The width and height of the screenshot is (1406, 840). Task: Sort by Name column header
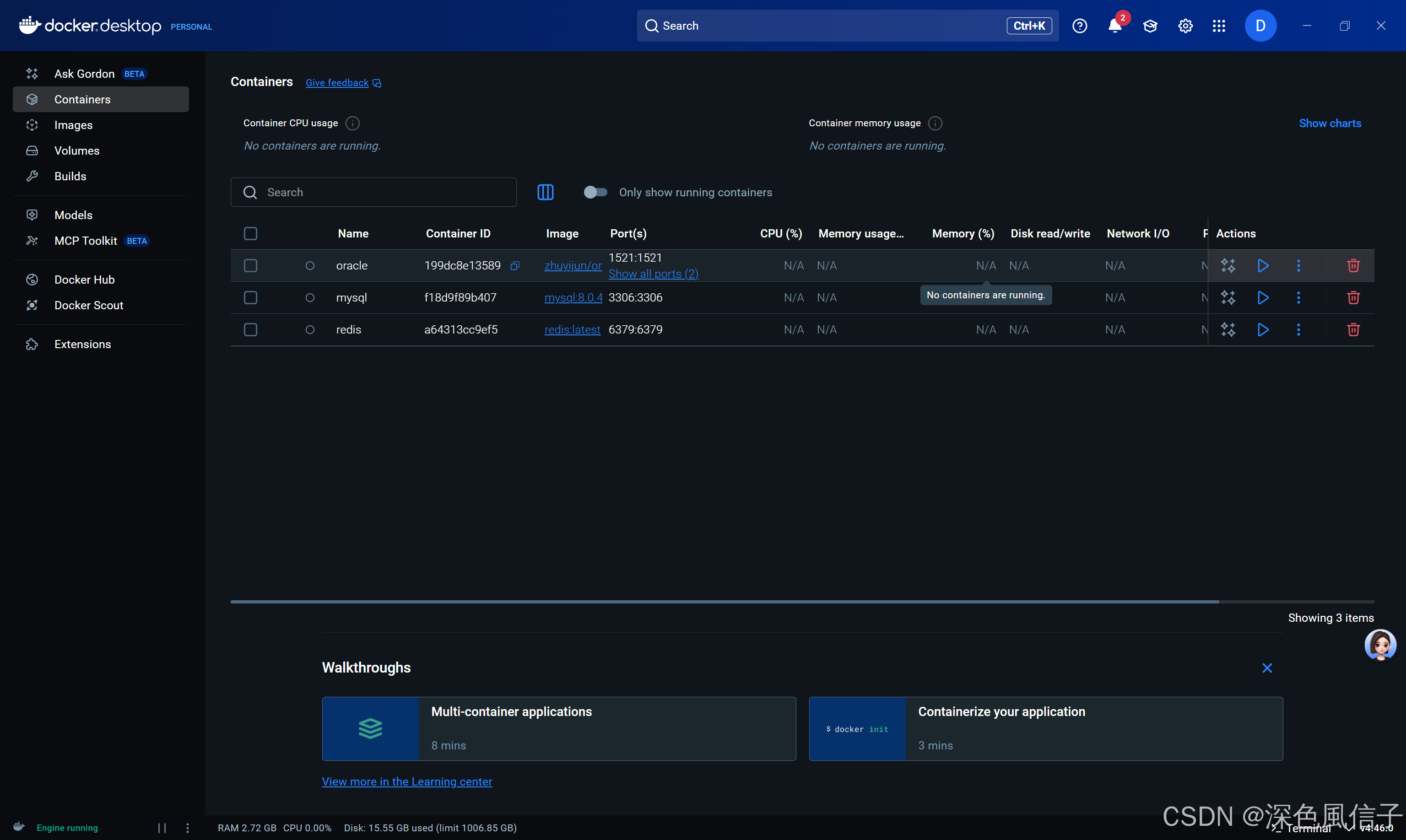[353, 234]
